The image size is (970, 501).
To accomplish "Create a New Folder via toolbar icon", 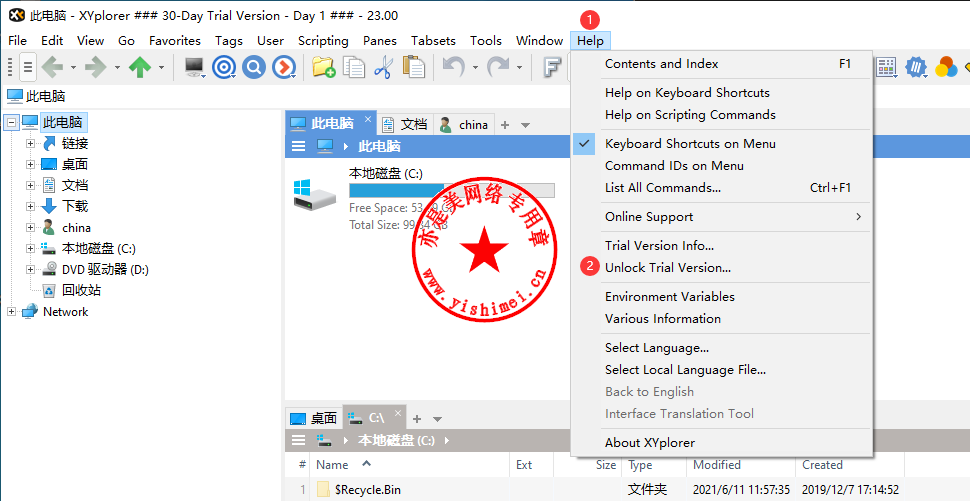I will coord(324,67).
